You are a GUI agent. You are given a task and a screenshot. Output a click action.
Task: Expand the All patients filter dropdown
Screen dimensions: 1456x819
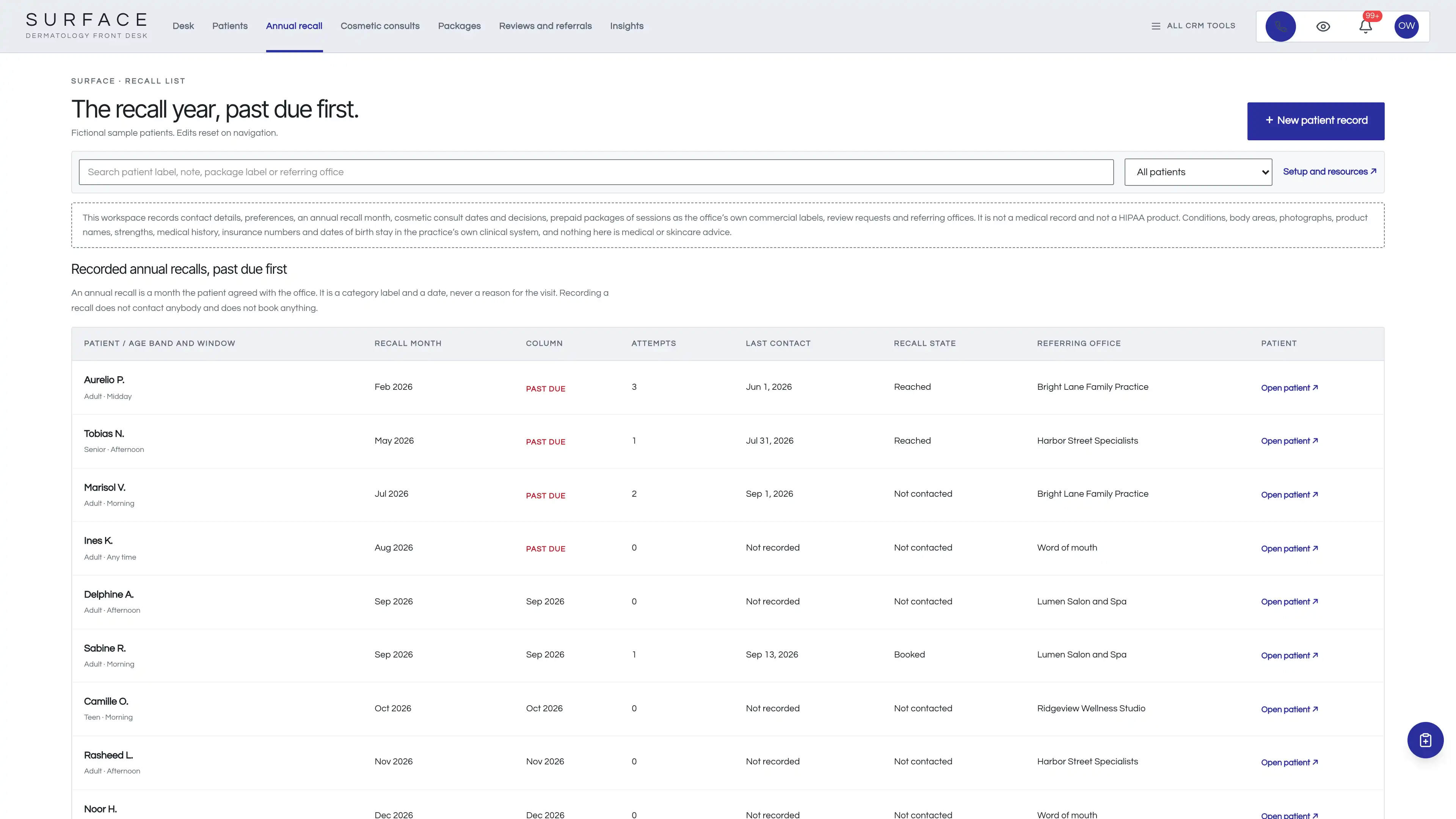1198,172
